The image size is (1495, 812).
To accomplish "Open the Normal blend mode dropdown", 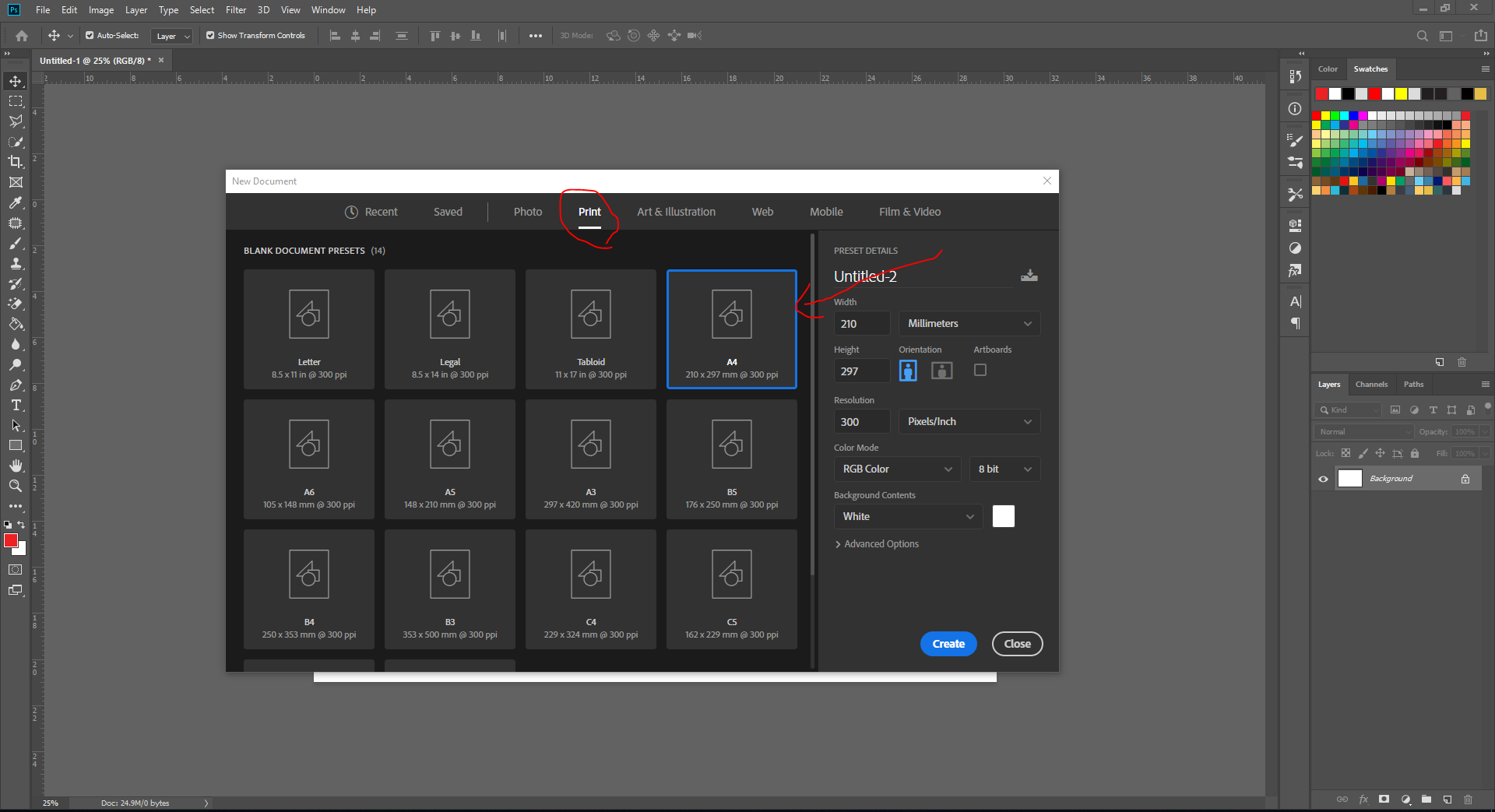I will (1363, 431).
